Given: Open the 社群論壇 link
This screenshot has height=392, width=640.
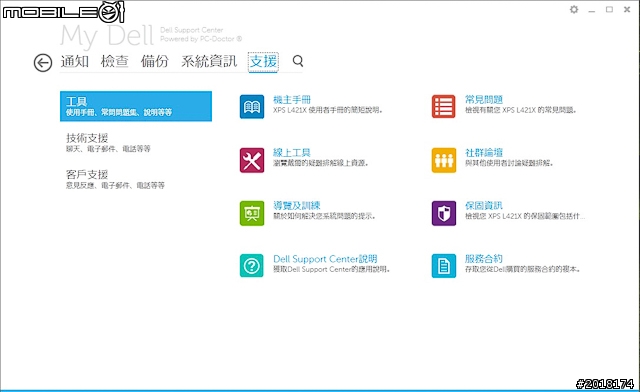Looking at the screenshot, I should pyautogui.click(x=484, y=153).
